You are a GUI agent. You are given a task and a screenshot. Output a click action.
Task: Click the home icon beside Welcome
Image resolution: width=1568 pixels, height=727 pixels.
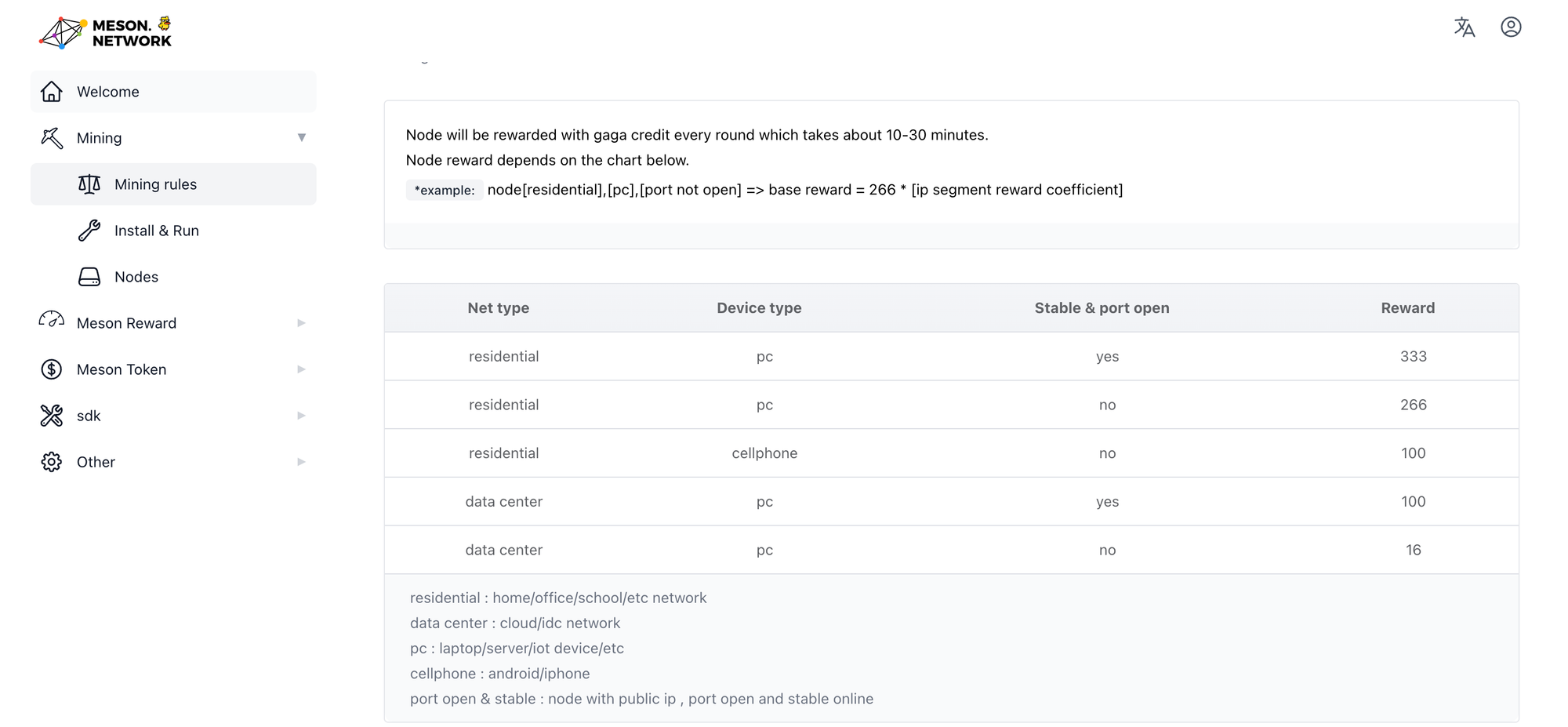52,92
